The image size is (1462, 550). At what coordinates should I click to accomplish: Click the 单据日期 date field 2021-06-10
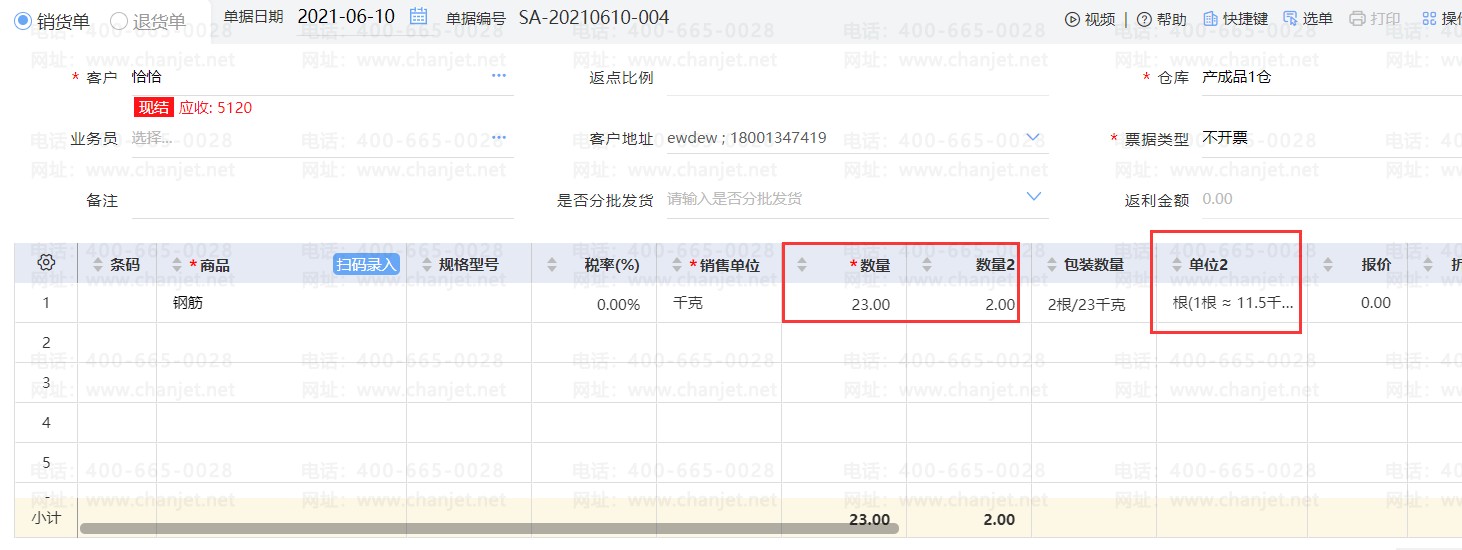(346, 17)
